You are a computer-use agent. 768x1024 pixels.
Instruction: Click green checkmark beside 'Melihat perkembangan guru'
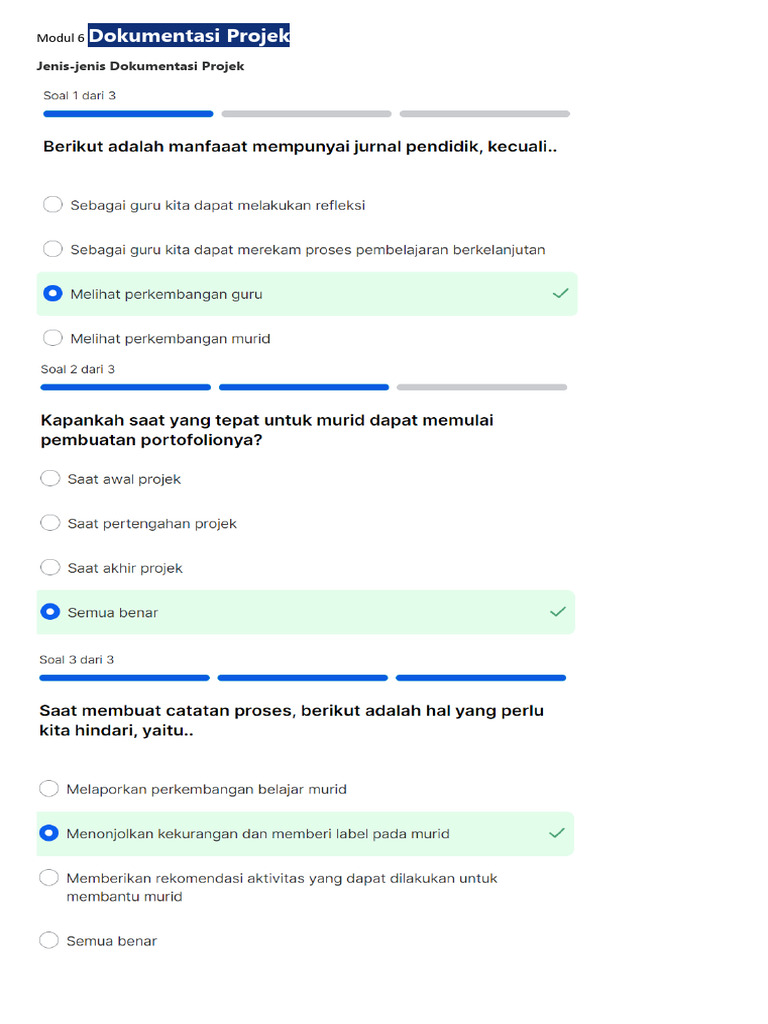pyautogui.click(x=560, y=294)
